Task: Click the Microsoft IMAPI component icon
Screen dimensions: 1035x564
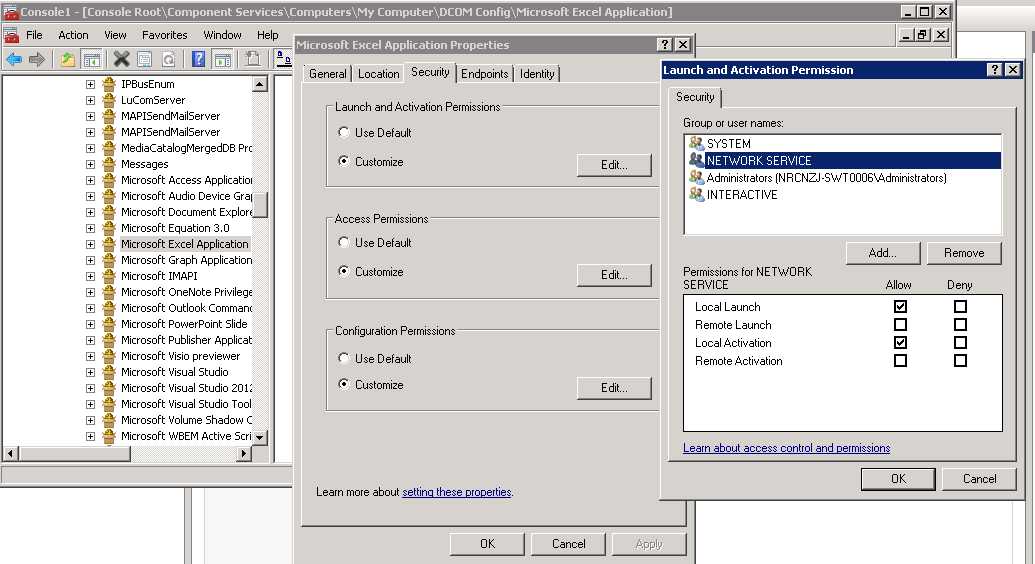Action: tap(109, 276)
